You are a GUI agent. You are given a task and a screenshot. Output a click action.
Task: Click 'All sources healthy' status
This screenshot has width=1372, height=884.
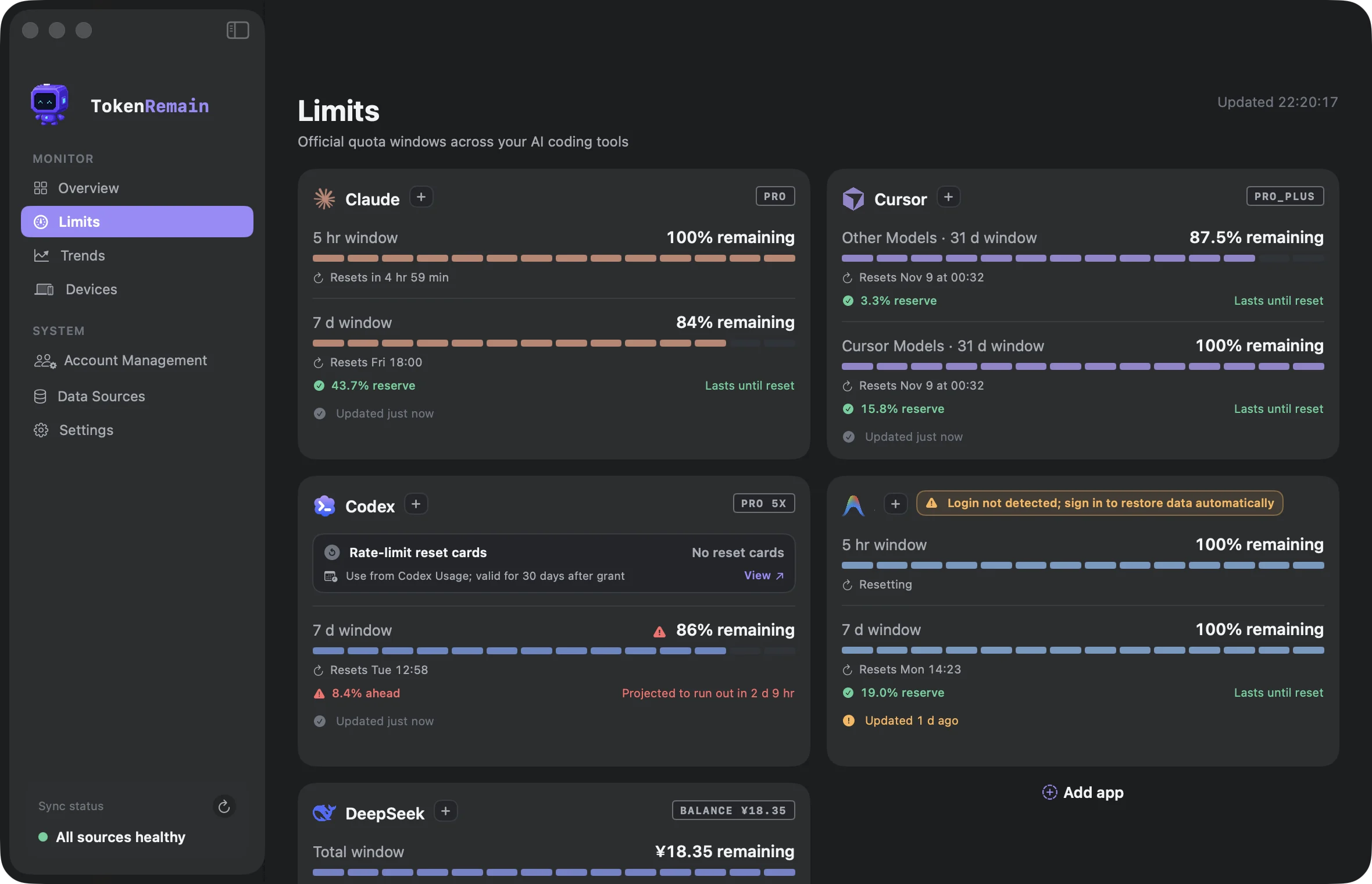click(120, 837)
